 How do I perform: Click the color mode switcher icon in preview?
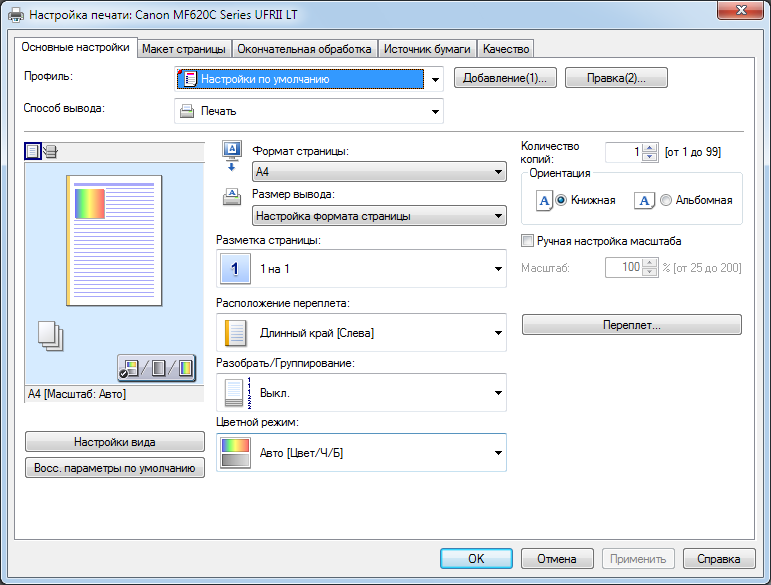tap(156, 368)
